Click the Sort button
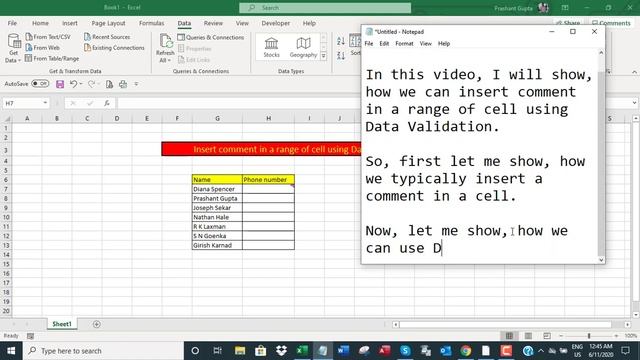This screenshot has height=360, width=640. click(355, 46)
